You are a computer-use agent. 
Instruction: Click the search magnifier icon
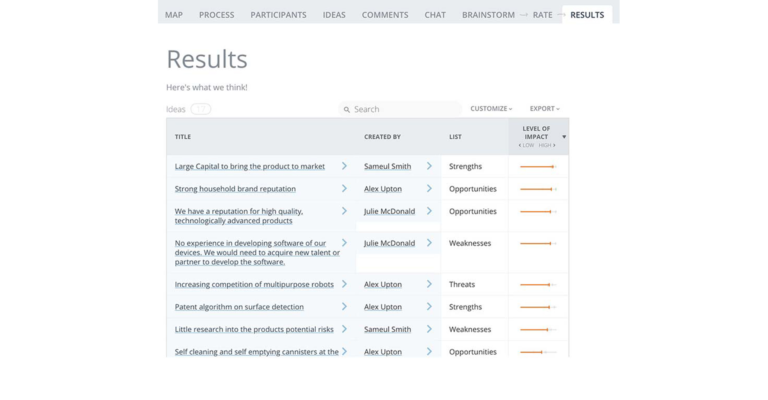pos(347,110)
